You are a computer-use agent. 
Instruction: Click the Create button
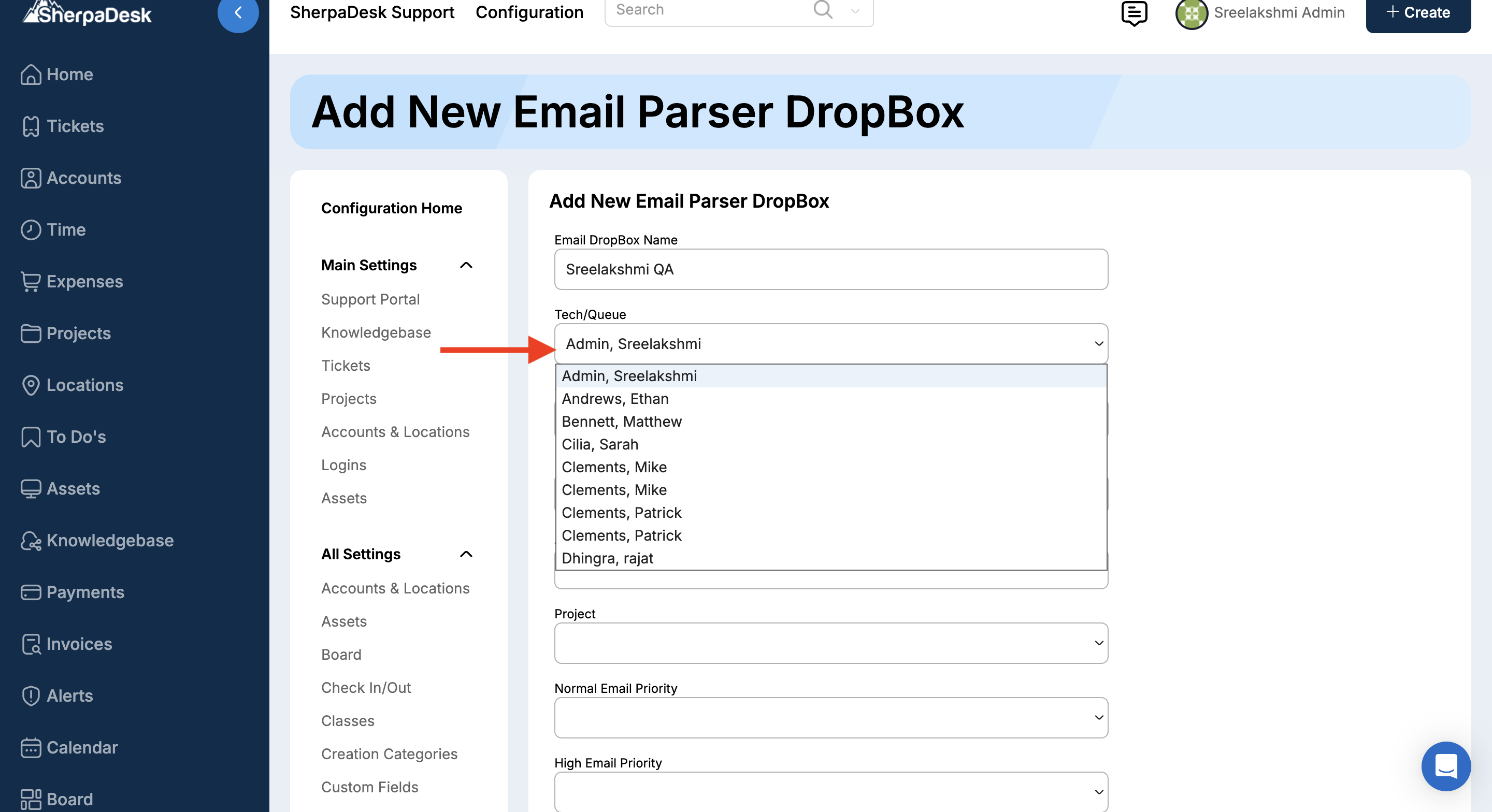pos(1417,13)
